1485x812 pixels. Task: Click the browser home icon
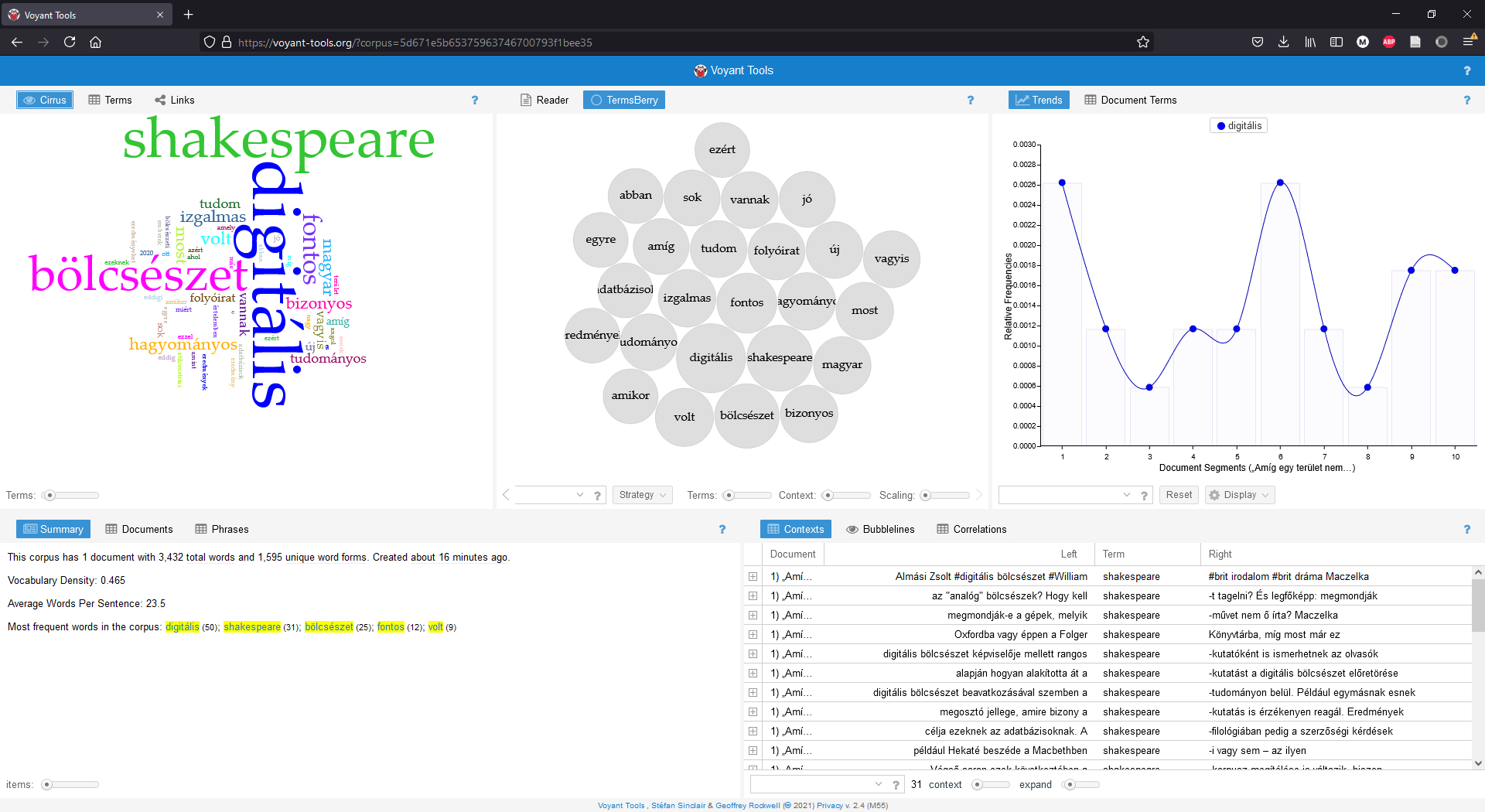96,43
